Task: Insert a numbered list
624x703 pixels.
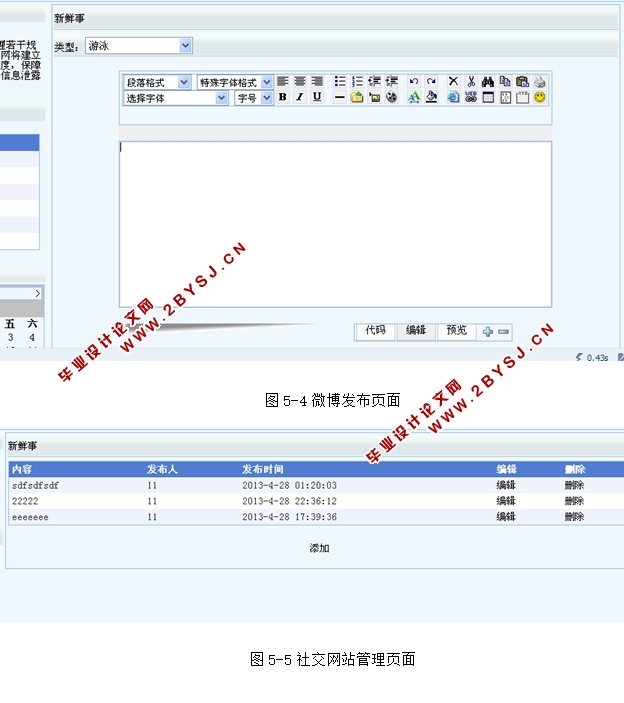Action: point(357,82)
